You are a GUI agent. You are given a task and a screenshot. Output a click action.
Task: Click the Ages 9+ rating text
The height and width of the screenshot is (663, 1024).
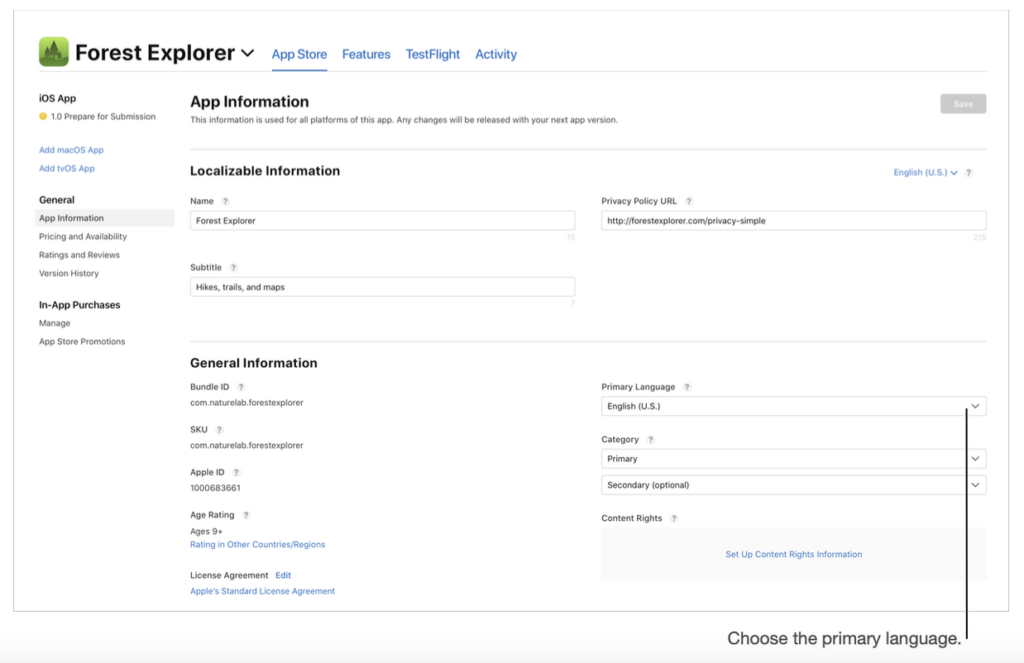pyautogui.click(x=206, y=531)
